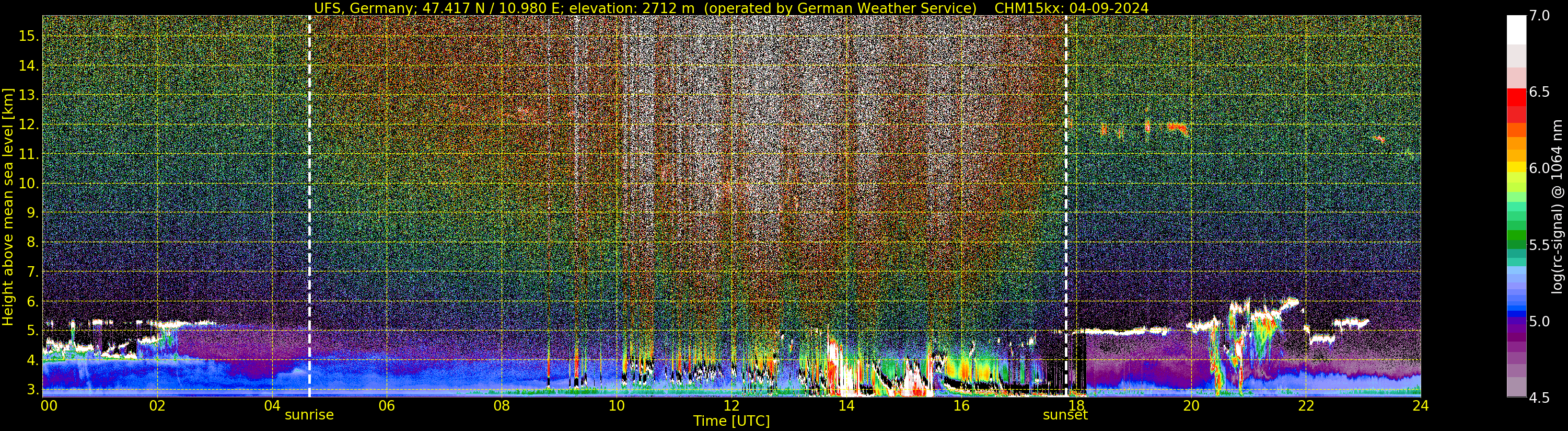
Task: Click the 'Time [UTC]' axis label
Action: click(731, 421)
